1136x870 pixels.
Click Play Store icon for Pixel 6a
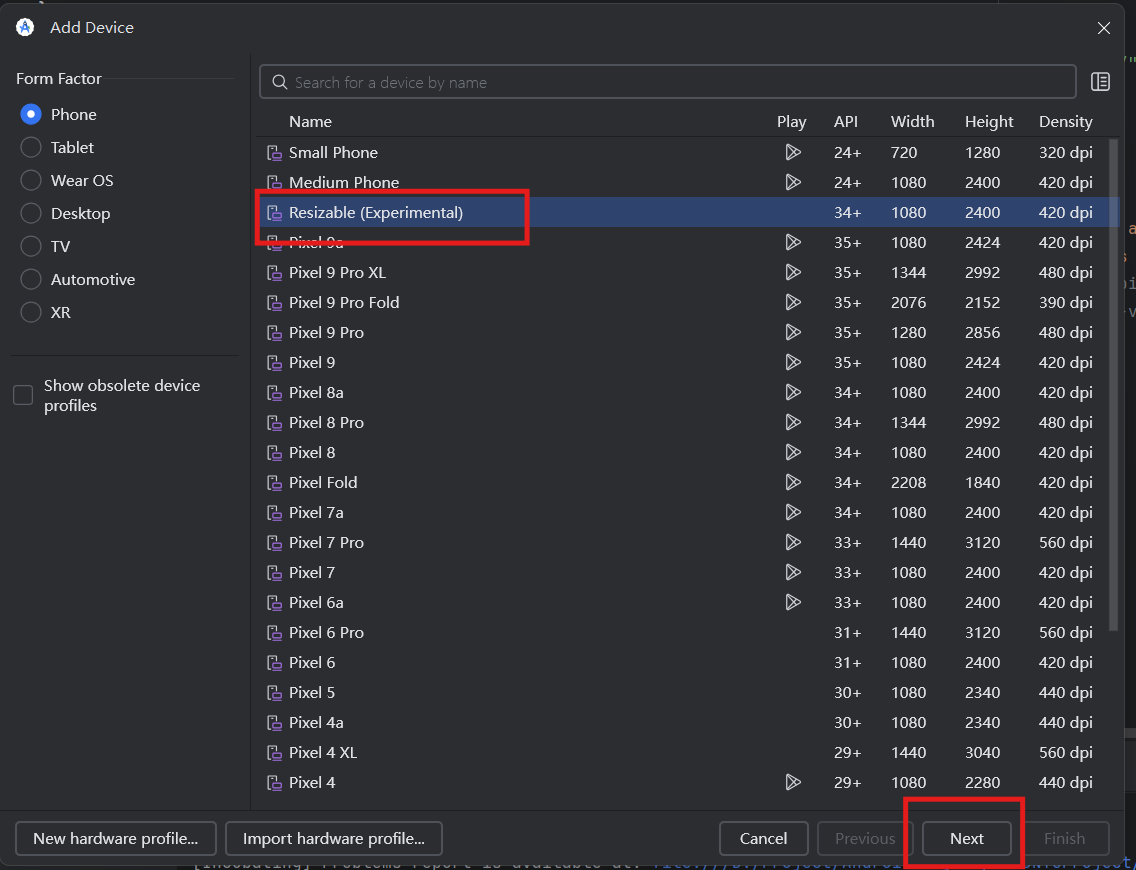(x=793, y=603)
